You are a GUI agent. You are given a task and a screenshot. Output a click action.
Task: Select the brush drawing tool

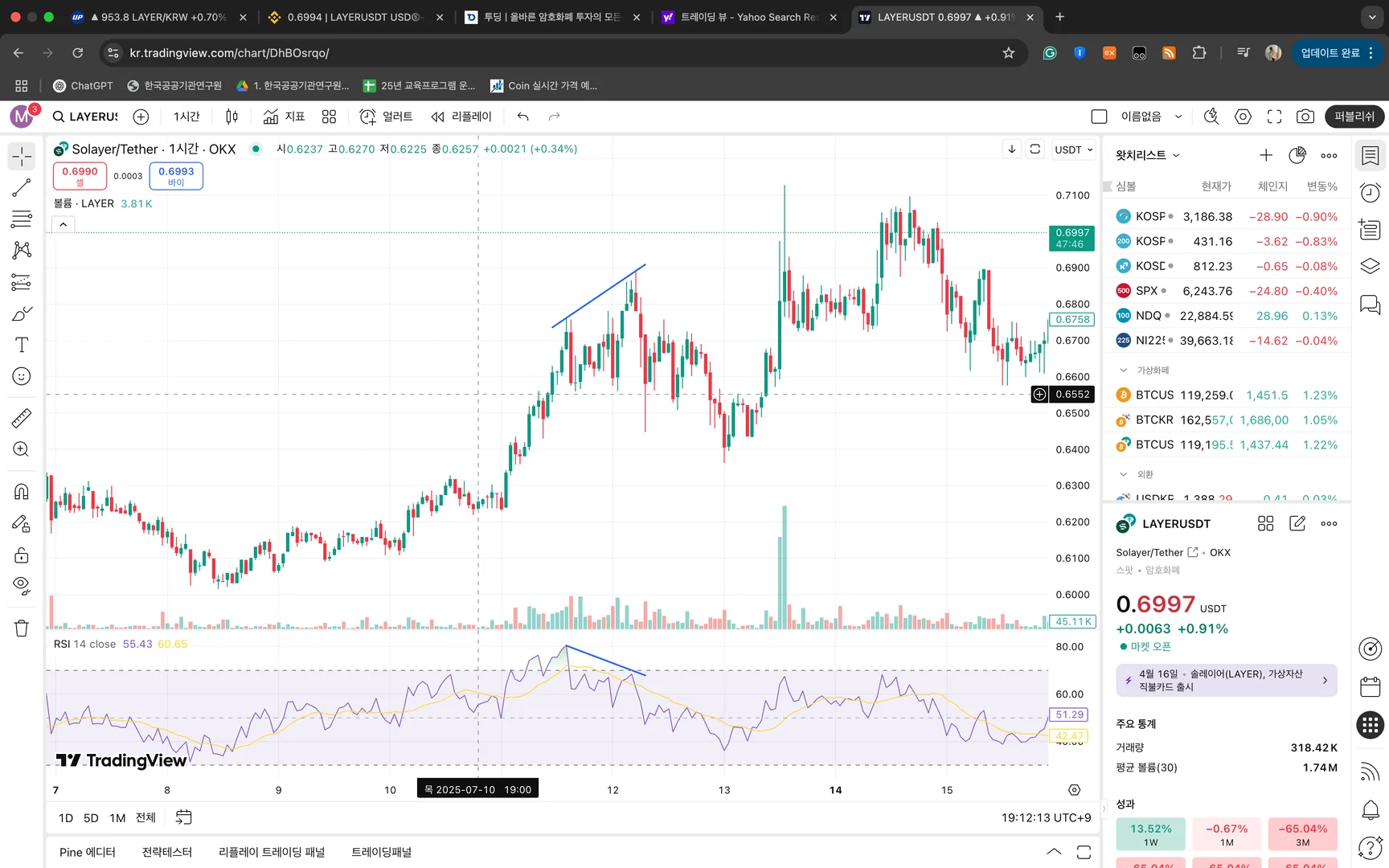point(22,313)
